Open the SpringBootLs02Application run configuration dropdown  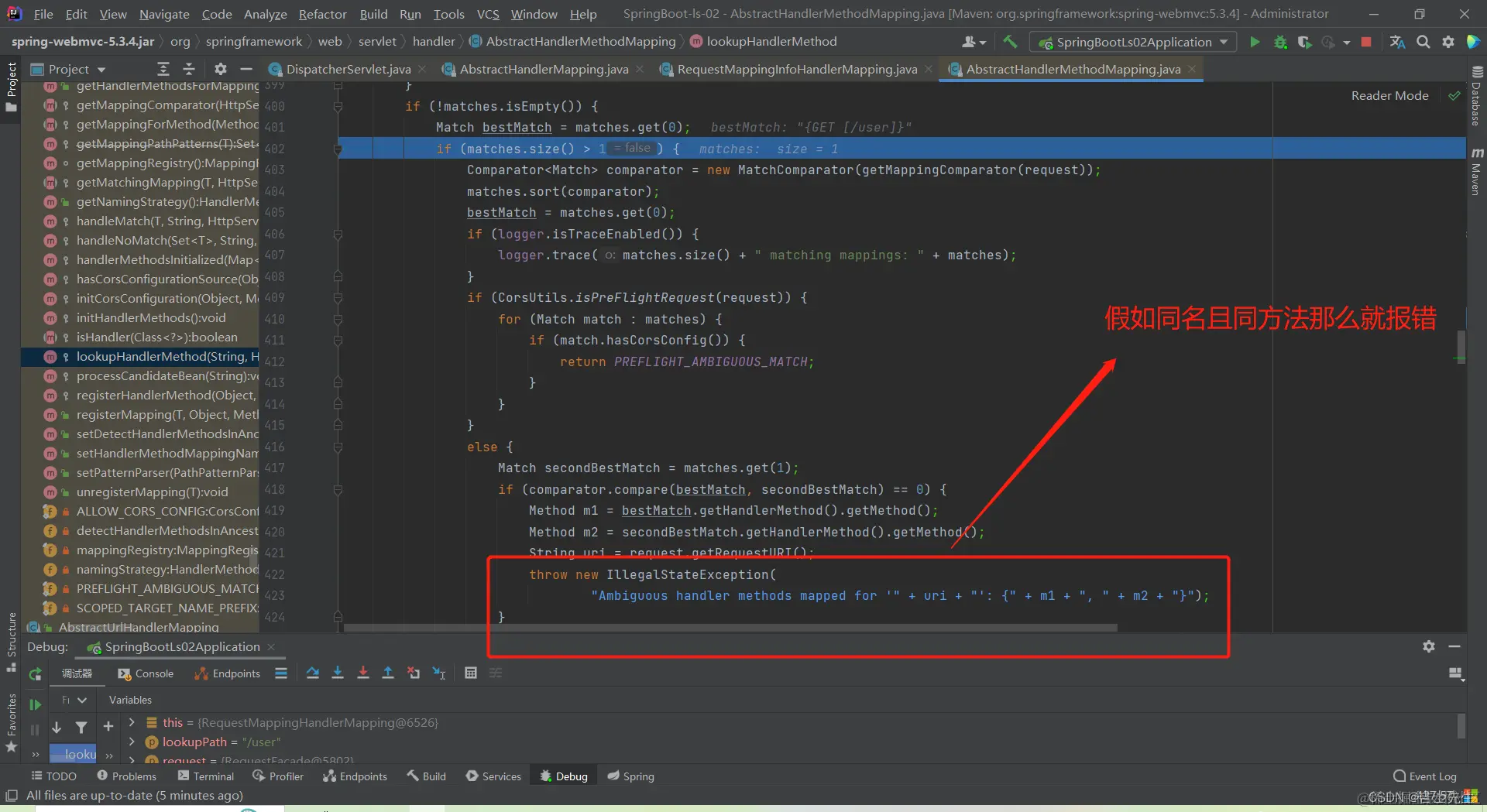pos(1133,42)
